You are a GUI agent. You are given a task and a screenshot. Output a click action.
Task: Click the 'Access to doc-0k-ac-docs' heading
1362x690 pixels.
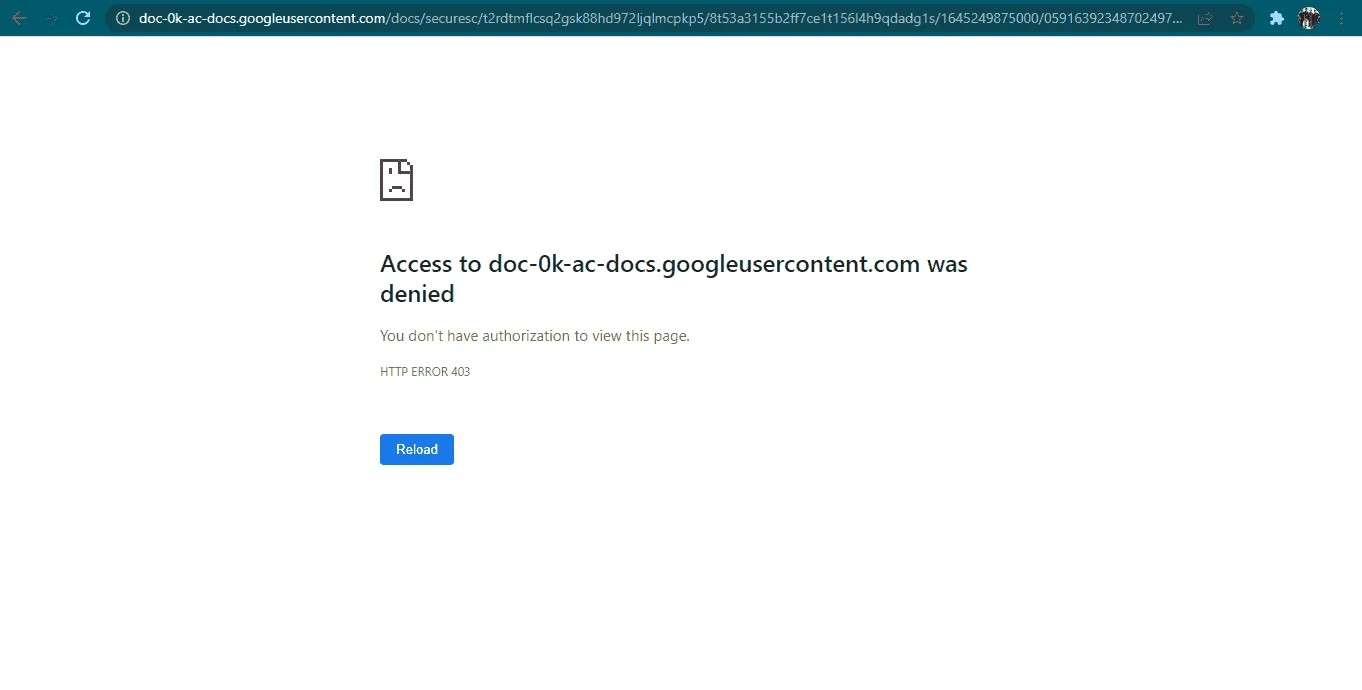674,279
